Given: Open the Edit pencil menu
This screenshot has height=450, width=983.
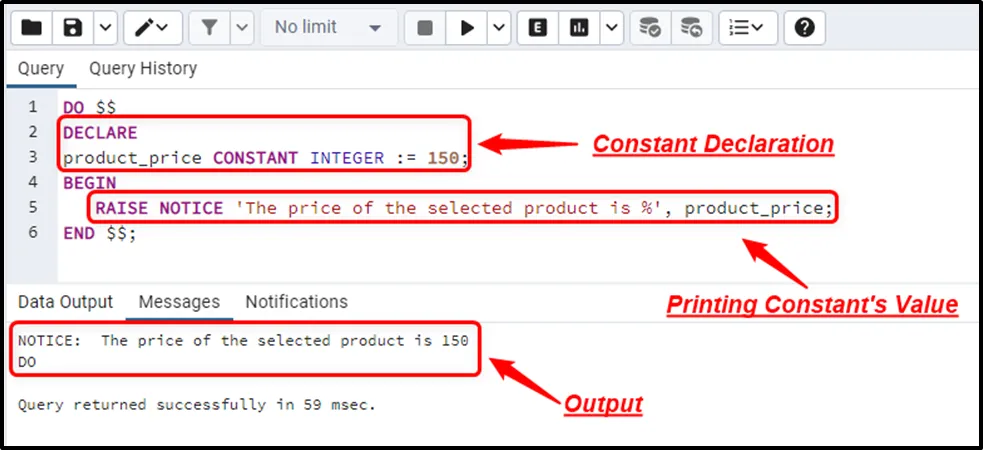Looking at the screenshot, I should 152,28.
